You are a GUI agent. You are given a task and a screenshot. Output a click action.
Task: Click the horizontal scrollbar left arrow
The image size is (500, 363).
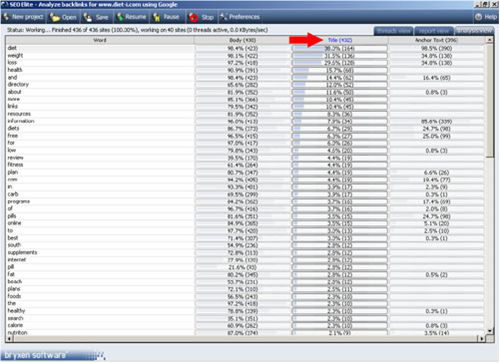tap(9, 339)
